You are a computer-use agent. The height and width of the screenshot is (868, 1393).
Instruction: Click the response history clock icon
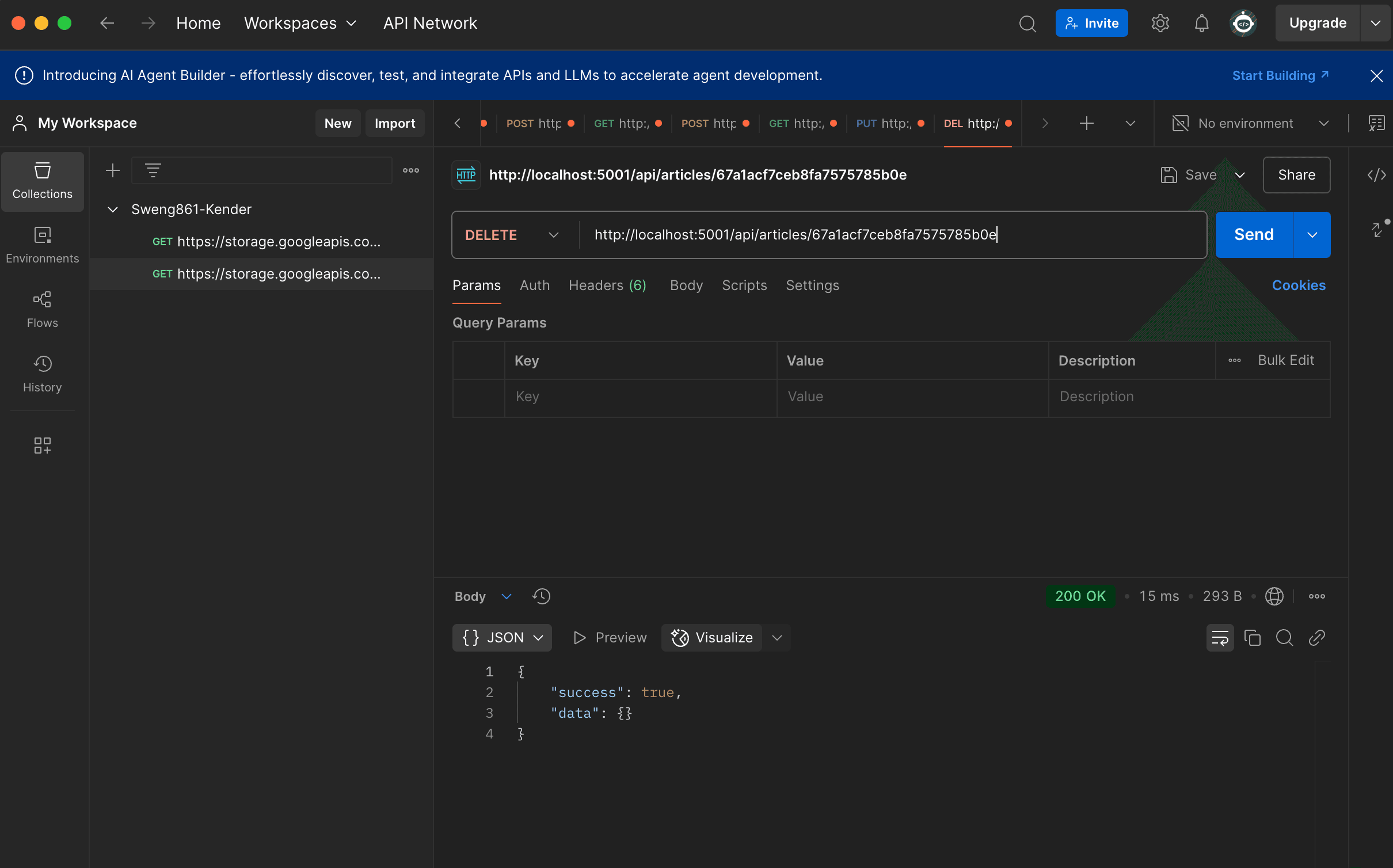tap(541, 596)
